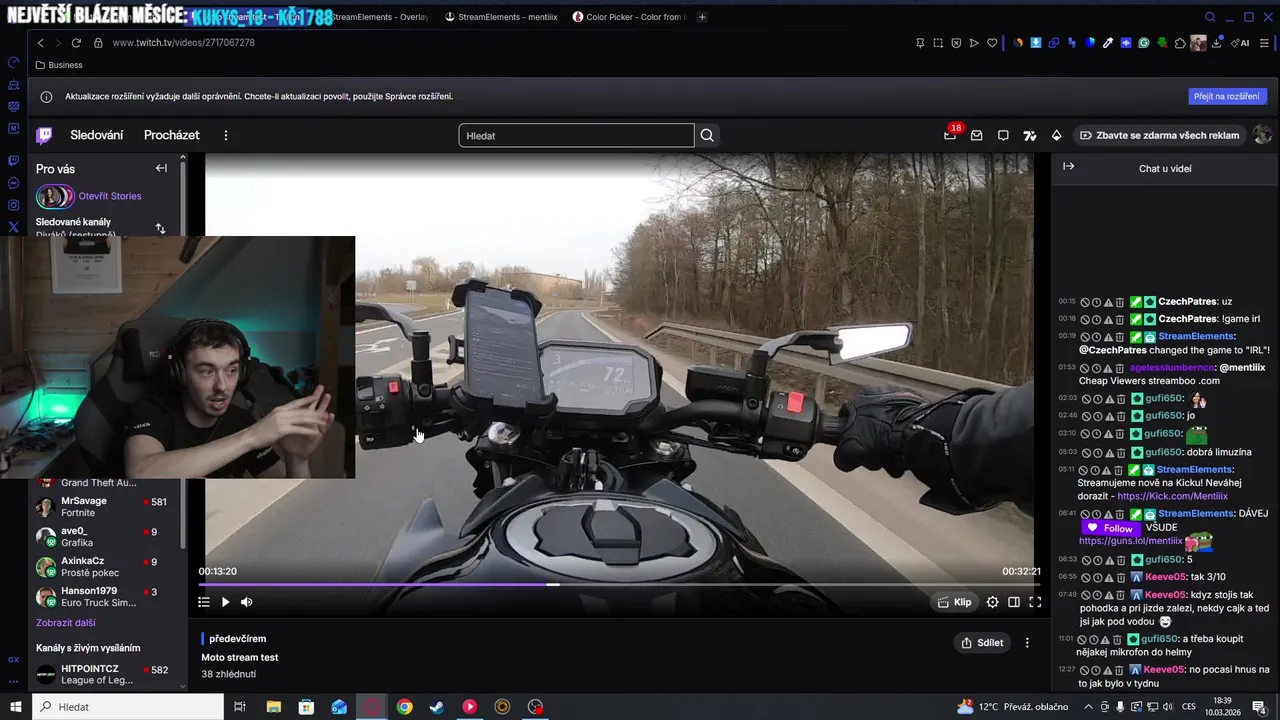The height and width of the screenshot is (720, 1280).
Task: Create a Klip from the video
Action: [x=955, y=602]
